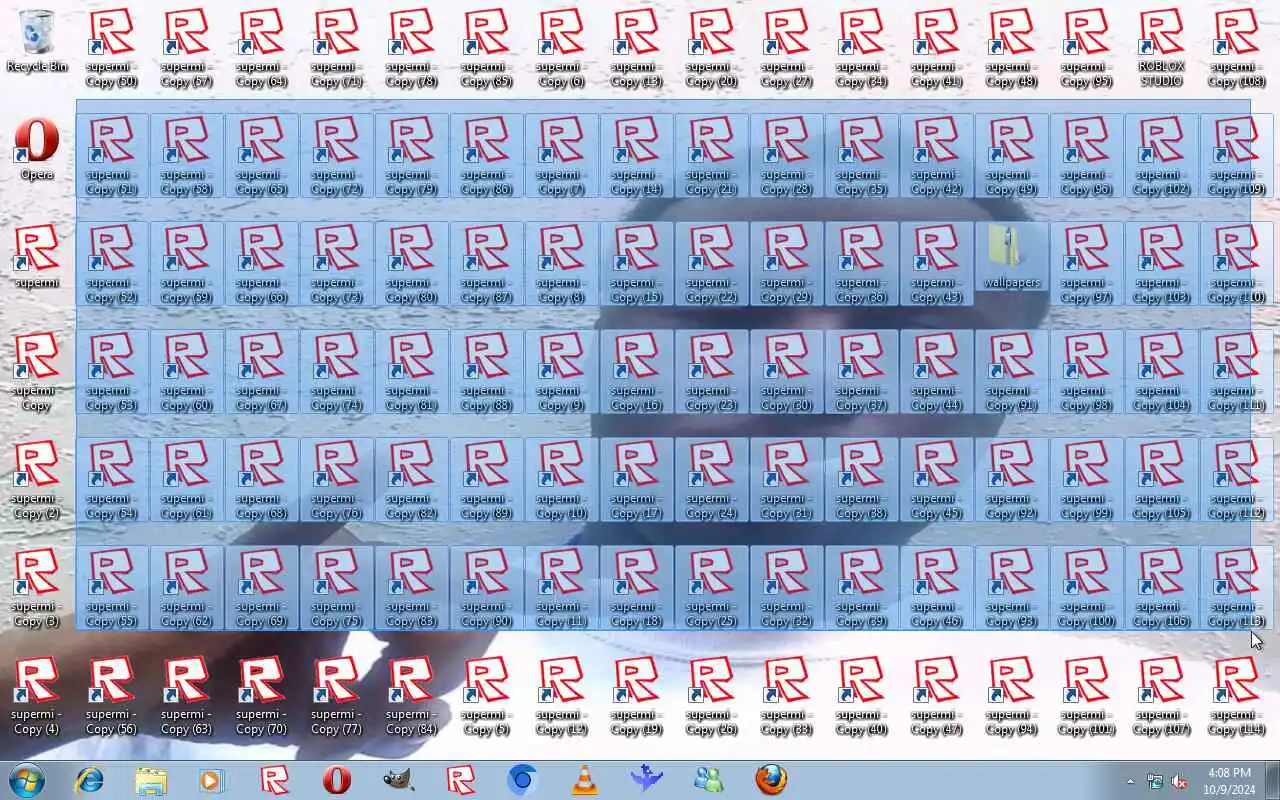This screenshot has height=800, width=1280.
Task: Select shortcut 'supermi - Copy (80)'
Action: click(412, 264)
